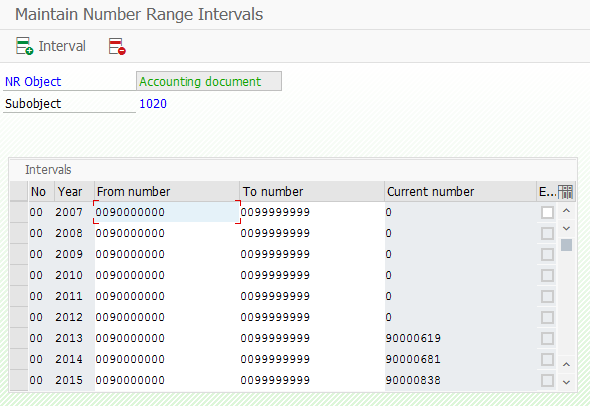Click the Maintain Number Range Intervals title
590x406 pixels.
pyautogui.click(x=139, y=15)
